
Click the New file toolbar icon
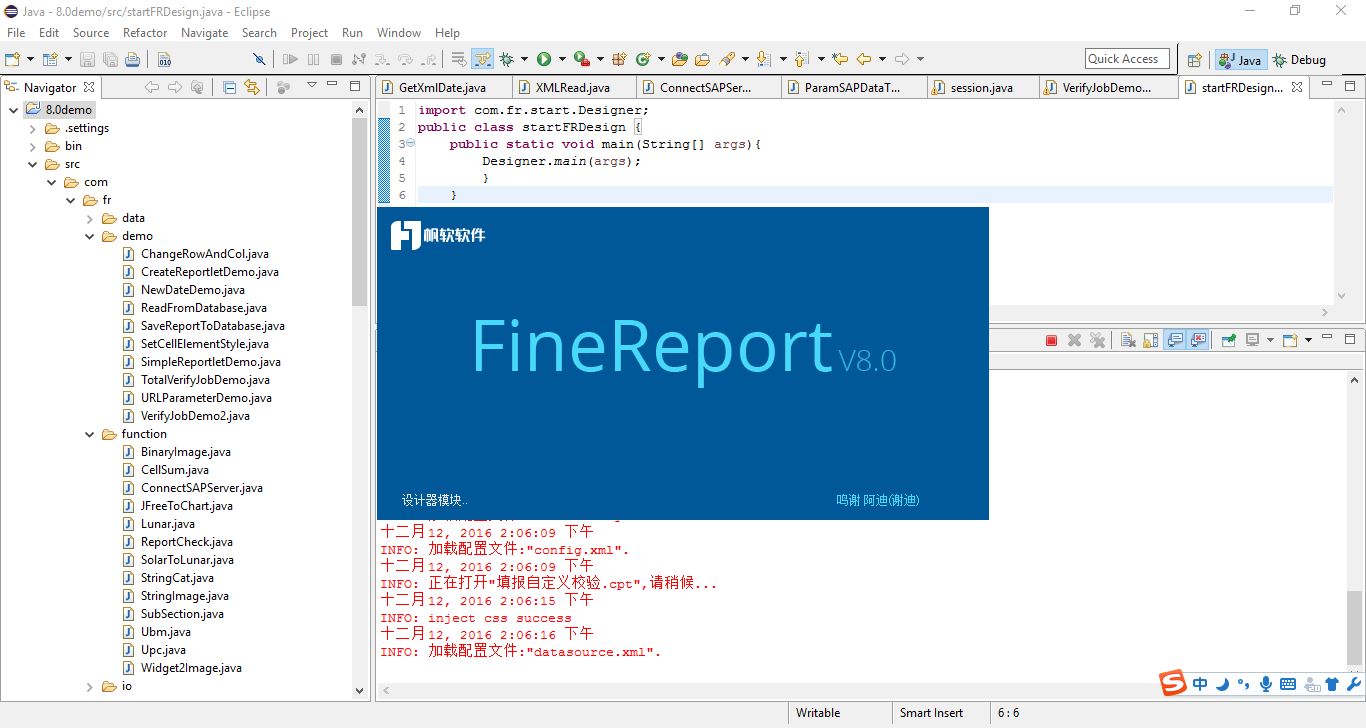click(13, 59)
